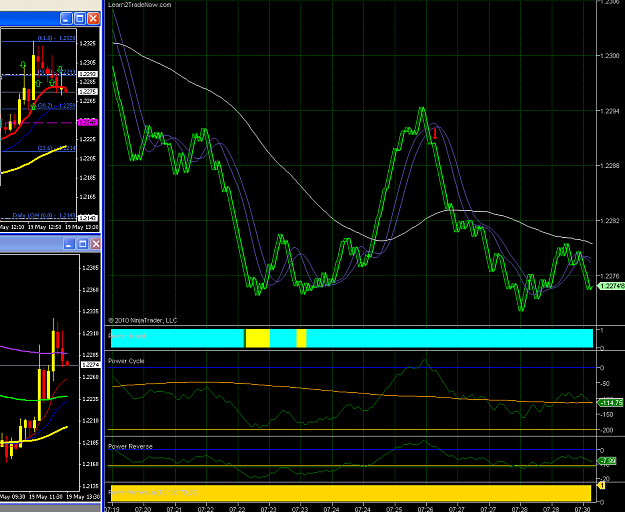Click the Learn2TradeNow.com chart title

pyautogui.click(x=140, y=5)
